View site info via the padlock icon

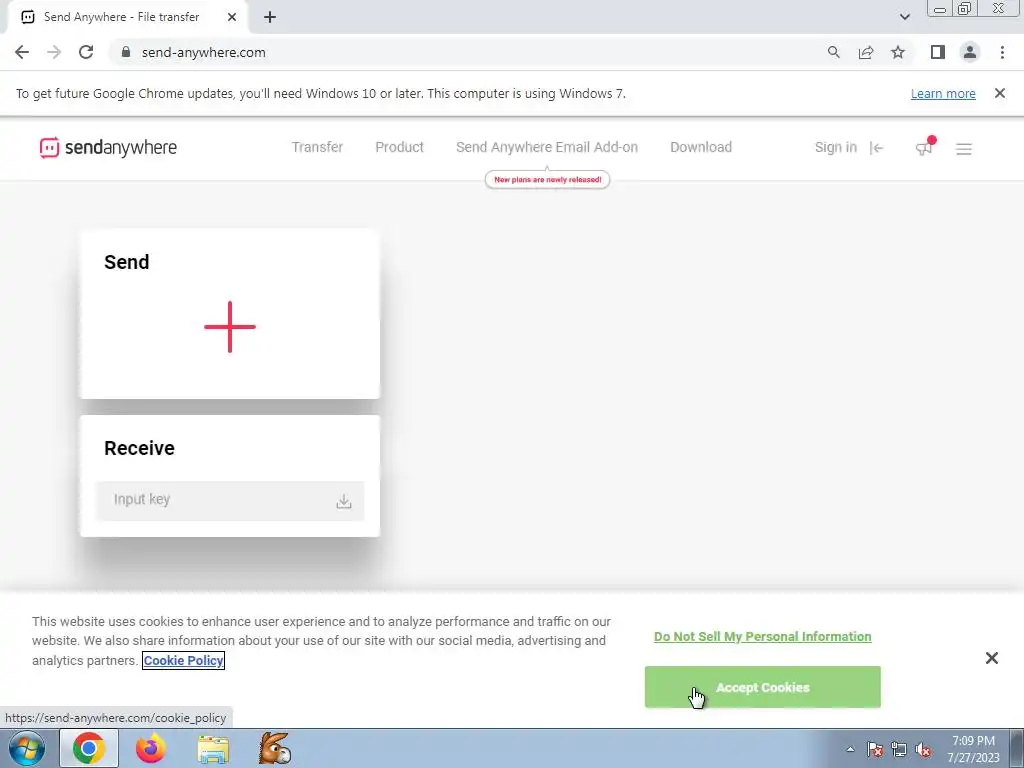point(126,52)
